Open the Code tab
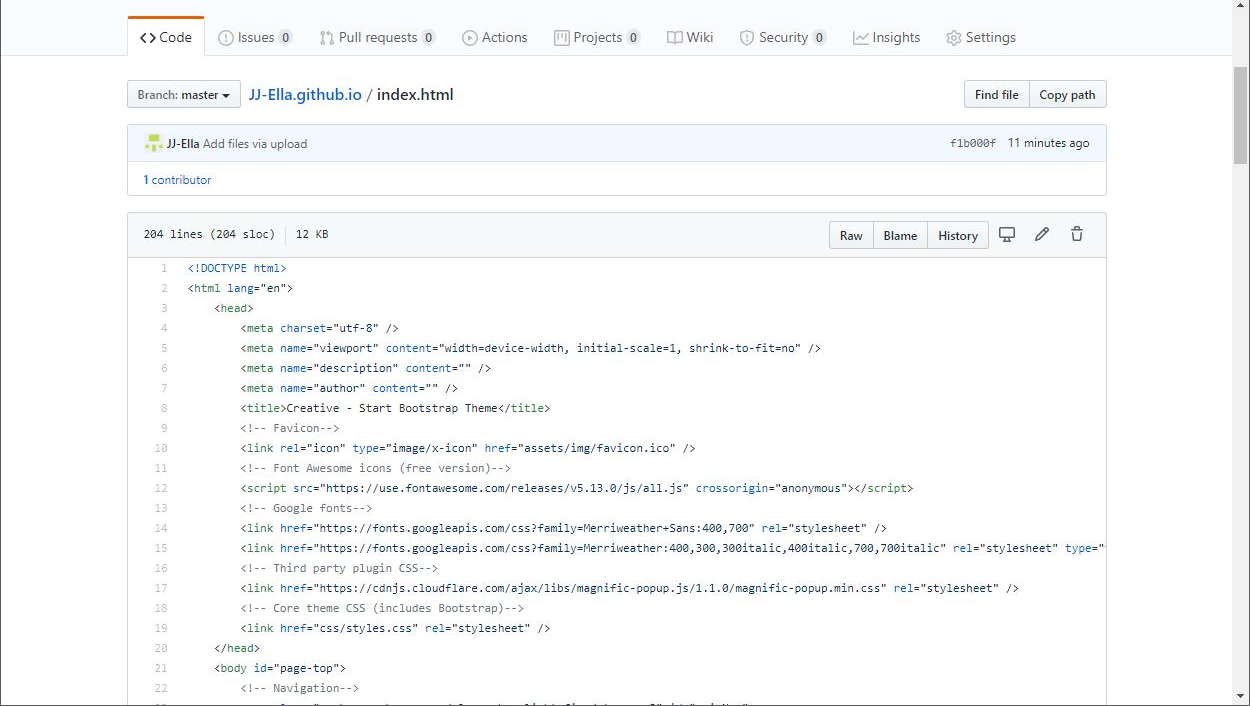Image resolution: width=1250 pixels, height=706 pixels. click(166, 37)
